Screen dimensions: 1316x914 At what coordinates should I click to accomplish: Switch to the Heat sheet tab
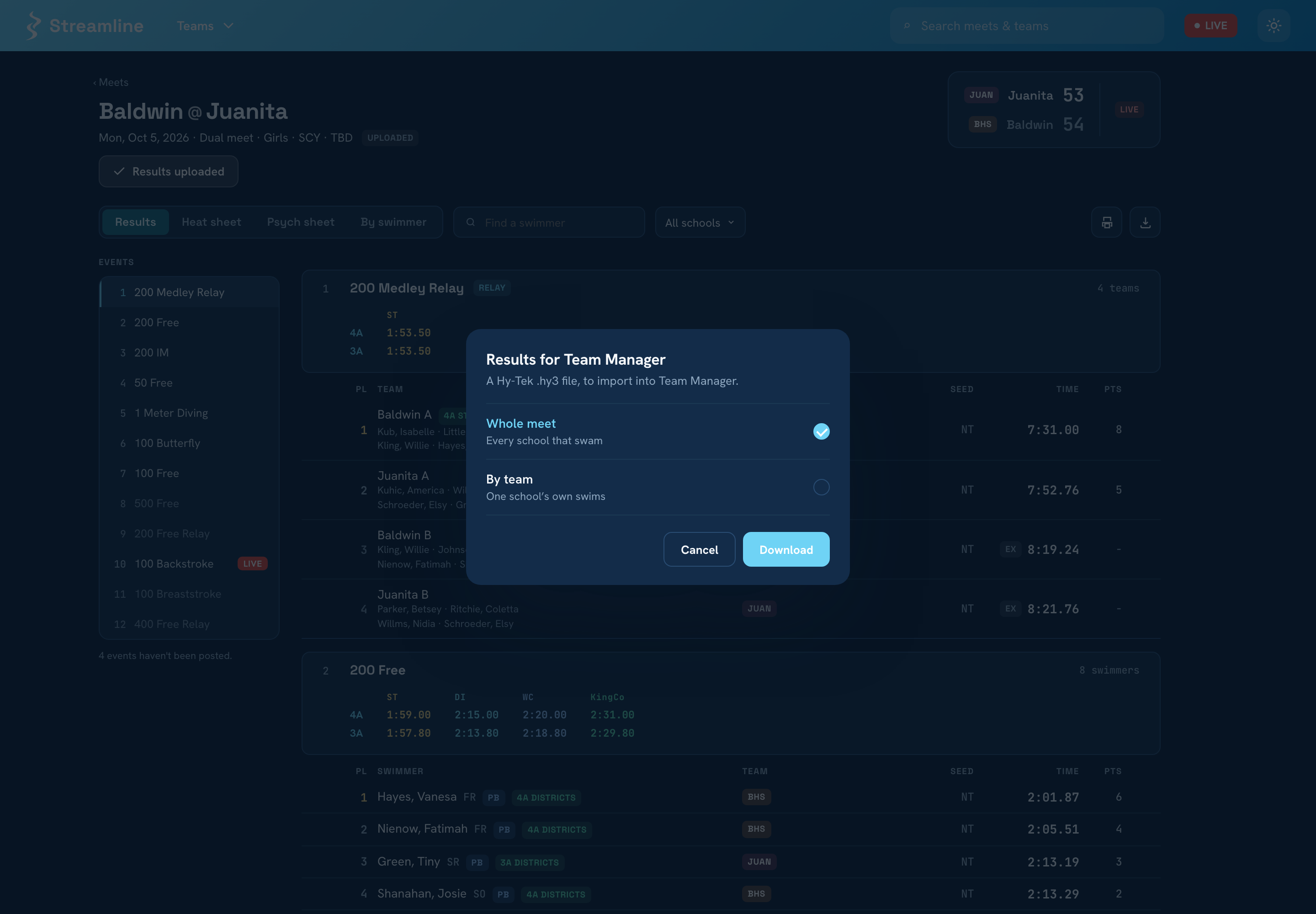pyautogui.click(x=211, y=222)
